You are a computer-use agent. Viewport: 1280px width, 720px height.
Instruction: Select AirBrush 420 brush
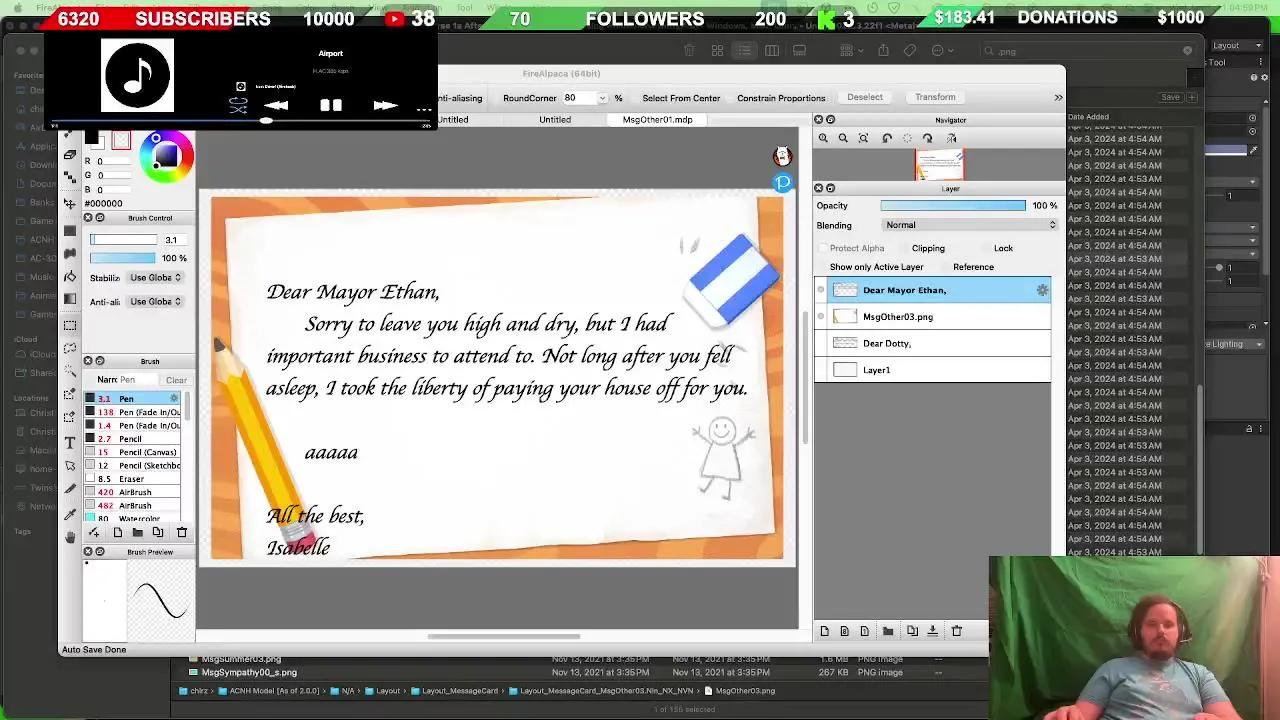[x=132, y=492]
